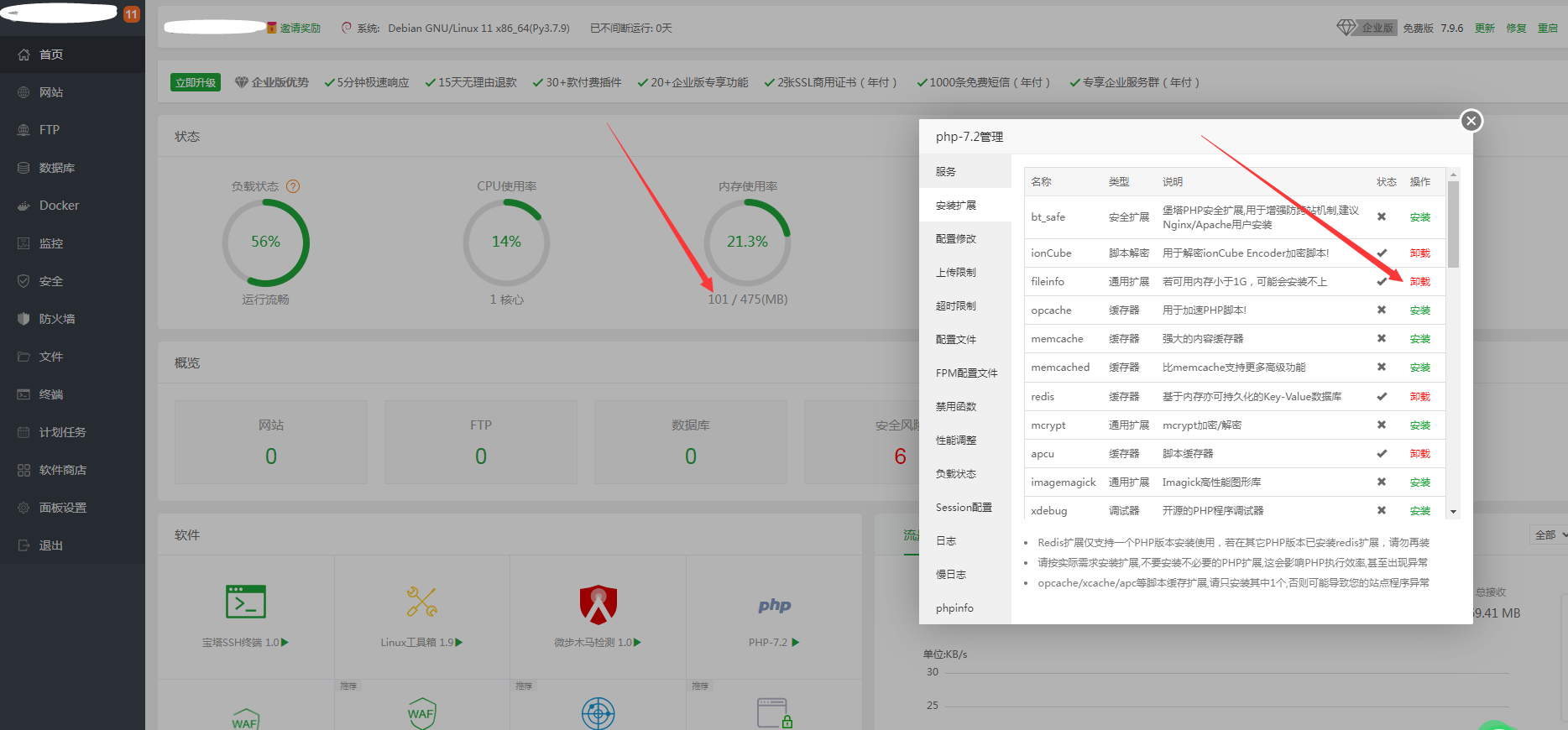Select the 禁用函数 tab in php dialog
Image resolution: width=1568 pixels, height=730 pixels.
tap(965, 406)
